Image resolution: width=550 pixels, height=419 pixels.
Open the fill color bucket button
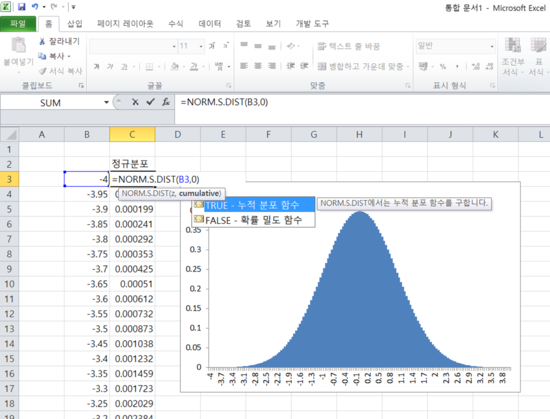click(x=175, y=66)
